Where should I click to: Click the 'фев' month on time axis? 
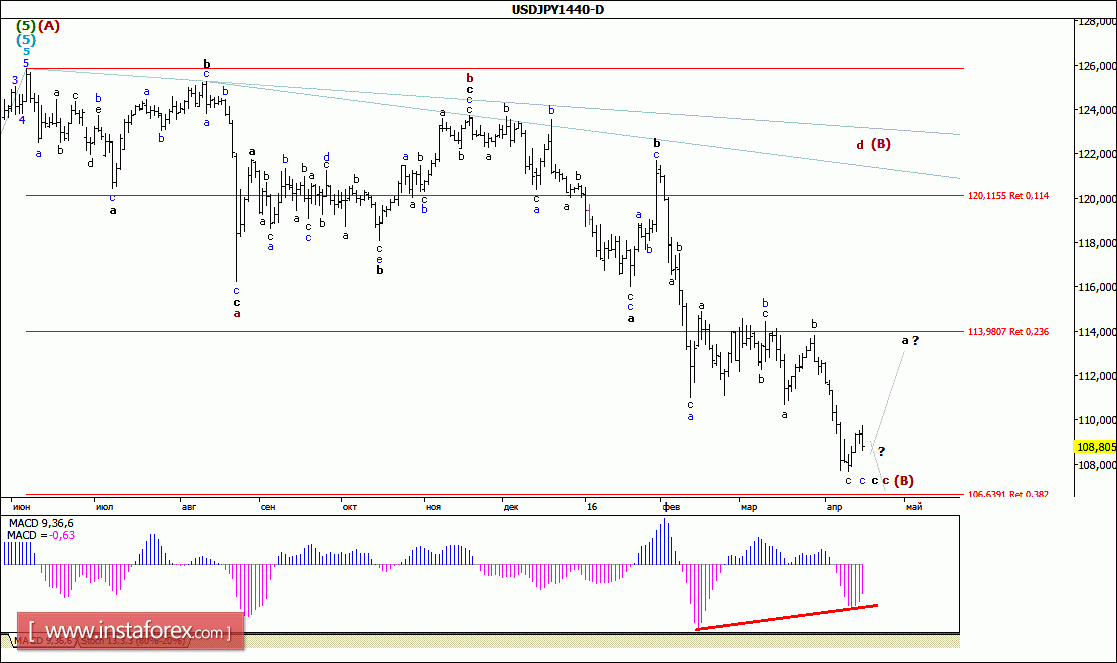671,507
